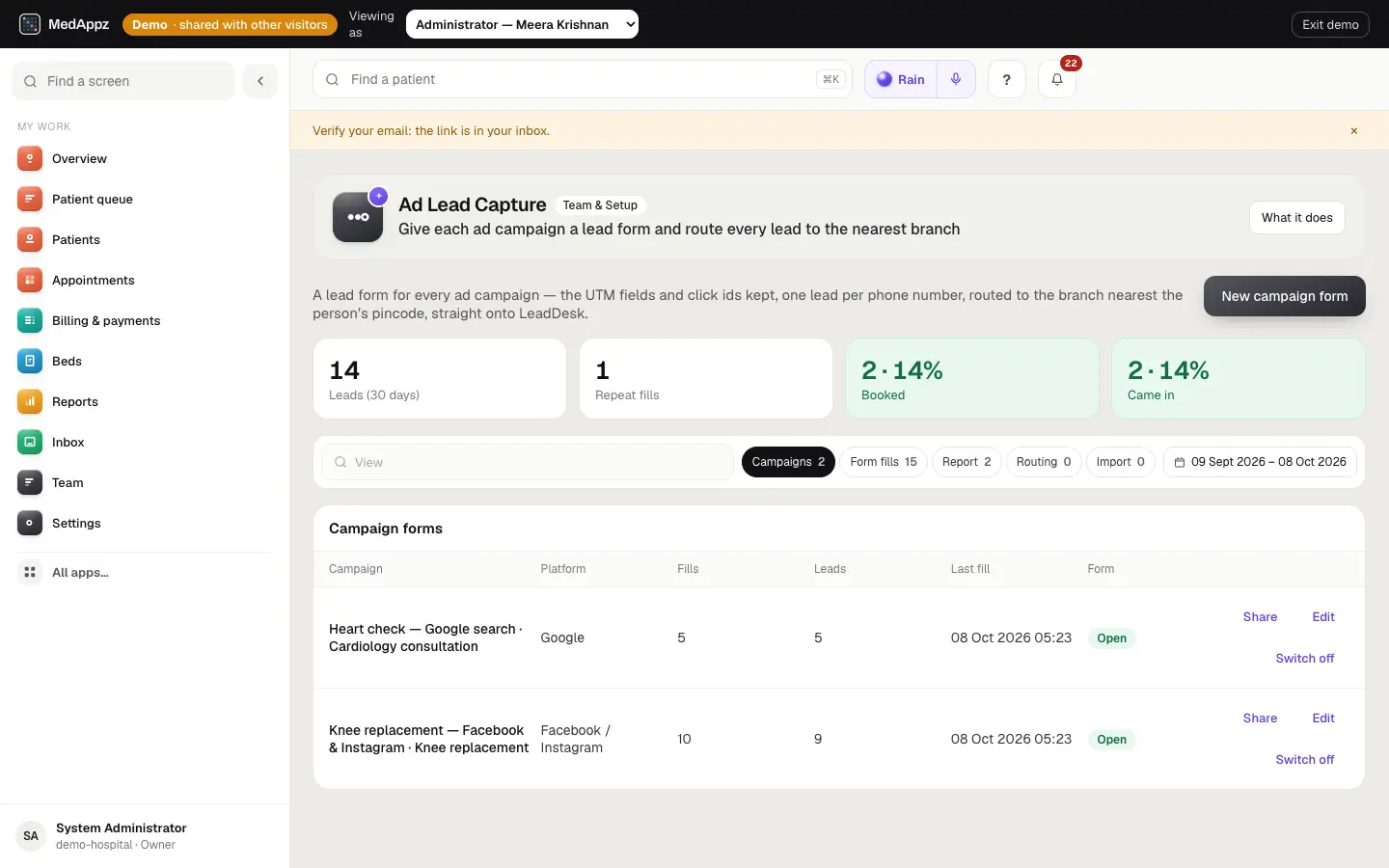Screen dimensions: 1389x868
Task: Open the Overview sidebar icon
Action: pyautogui.click(x=30, y=159)
